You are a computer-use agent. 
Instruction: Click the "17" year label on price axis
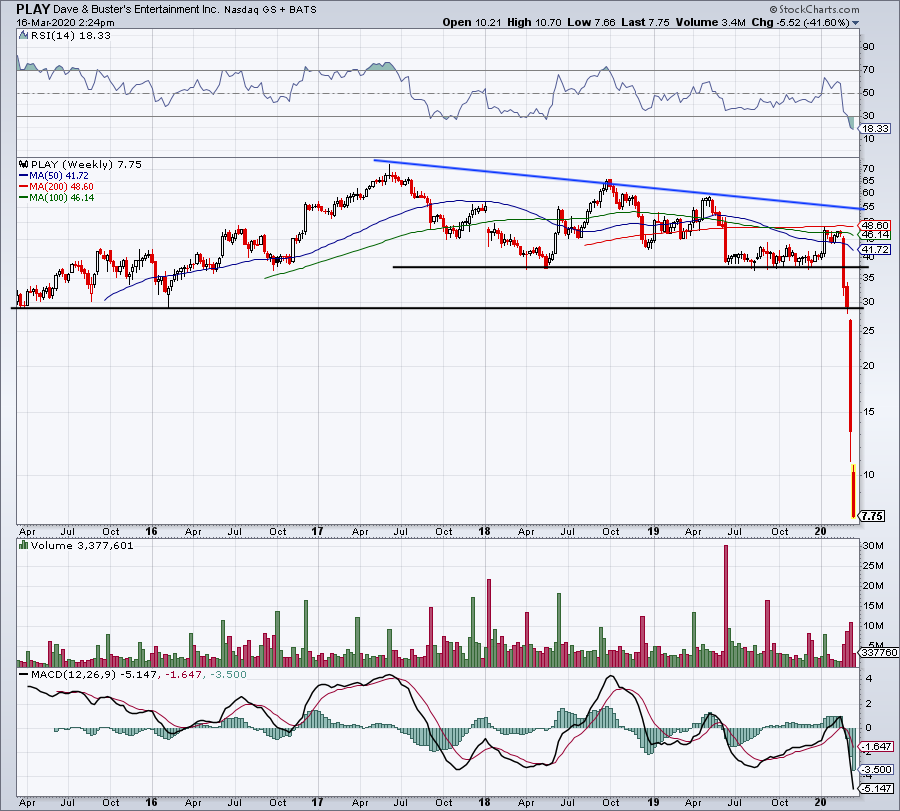coord(317,531)
